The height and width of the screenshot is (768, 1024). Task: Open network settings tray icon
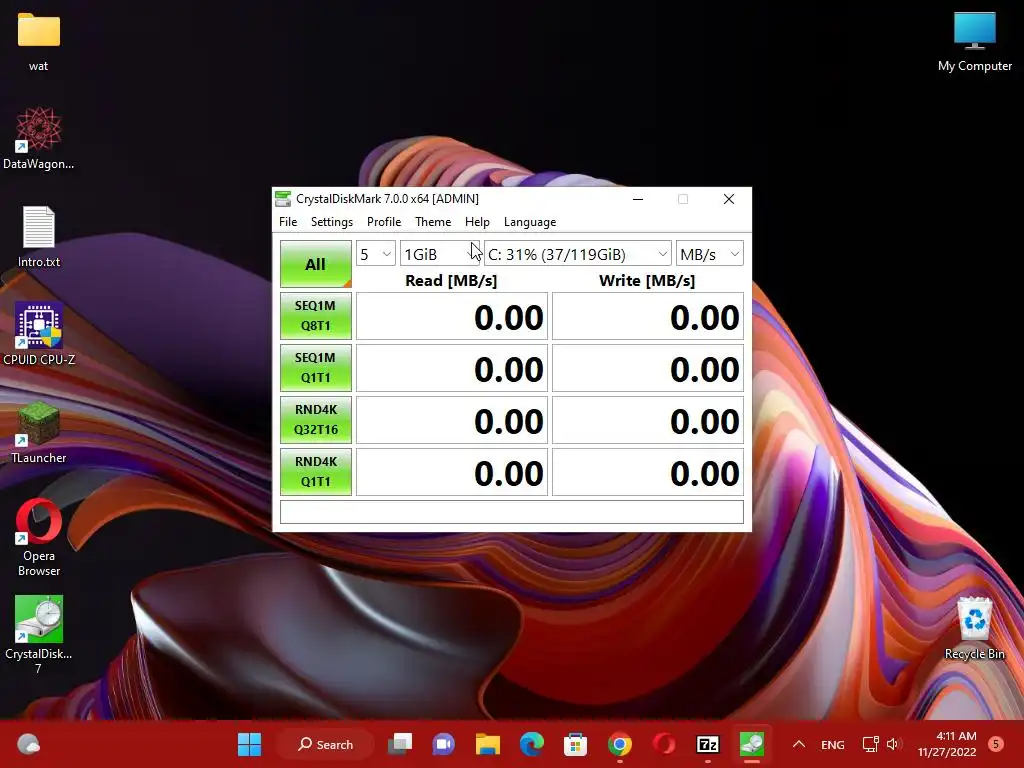coord(870,744)
